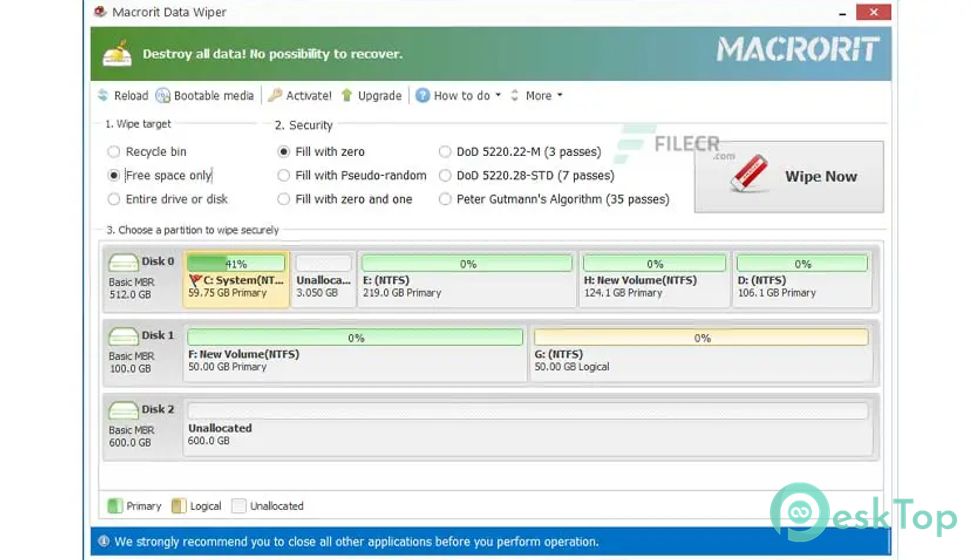980x560 pixels.
Task: Click the 0% usage bar of E: (NTFS)
Action: (x=467, y=264)
